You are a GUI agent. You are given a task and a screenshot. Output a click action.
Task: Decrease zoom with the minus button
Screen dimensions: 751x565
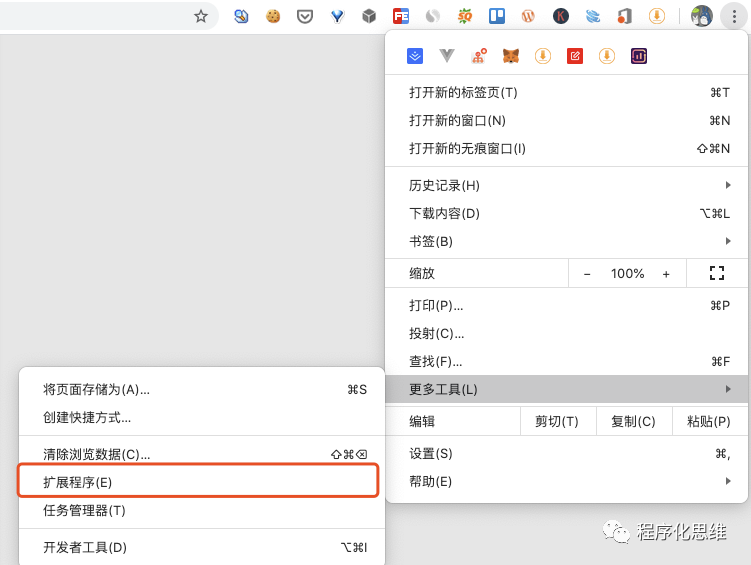pos(587,274)
